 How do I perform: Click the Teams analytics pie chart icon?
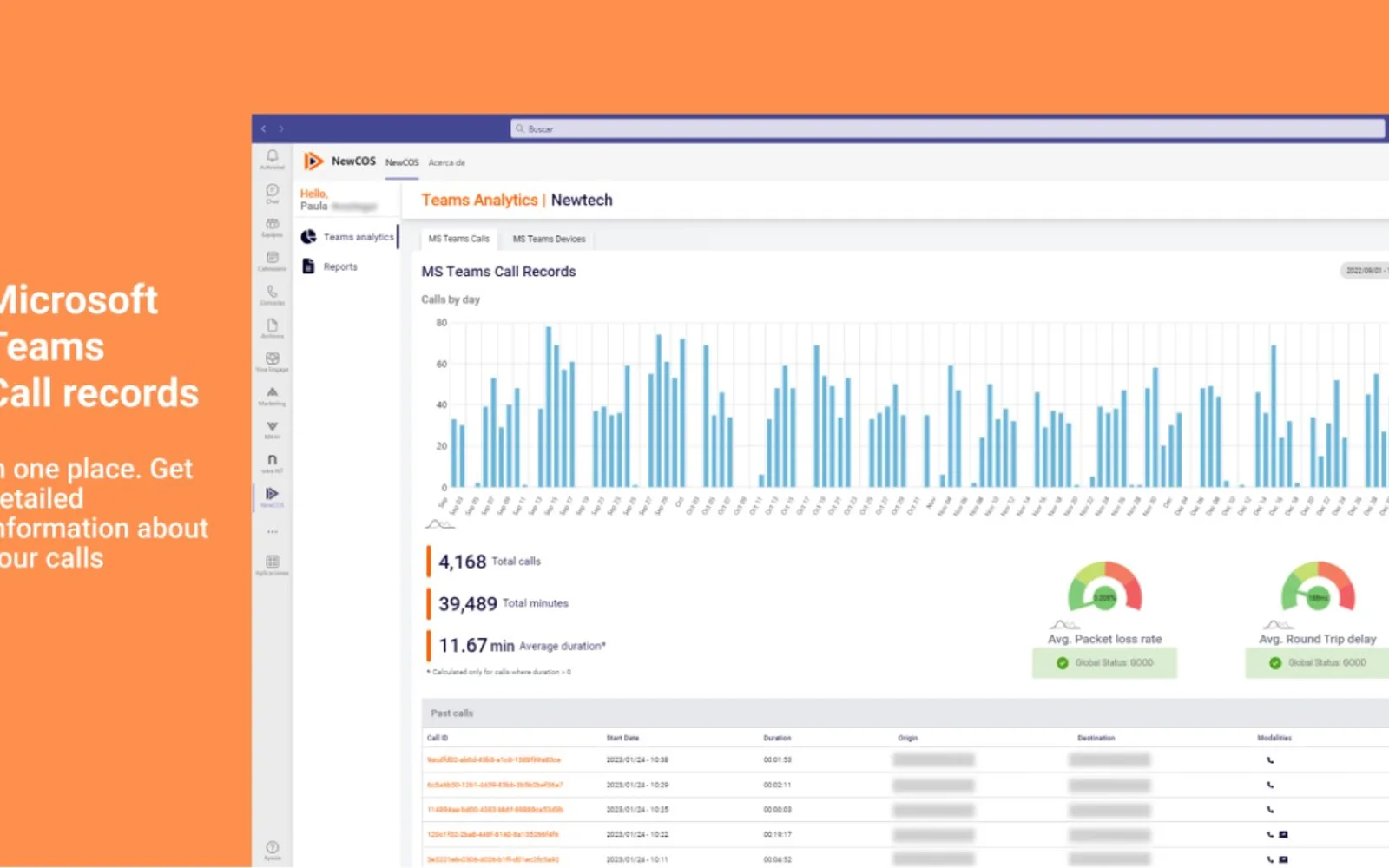tap(308, 237)
